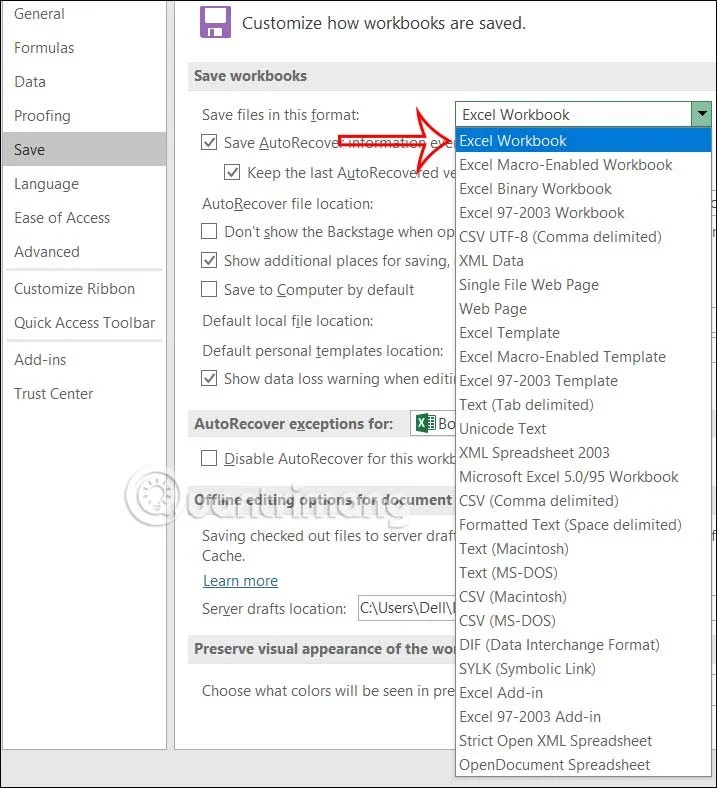Open the Learn more link
Screen dimensions: 717x788
click(x=240, y=581)
